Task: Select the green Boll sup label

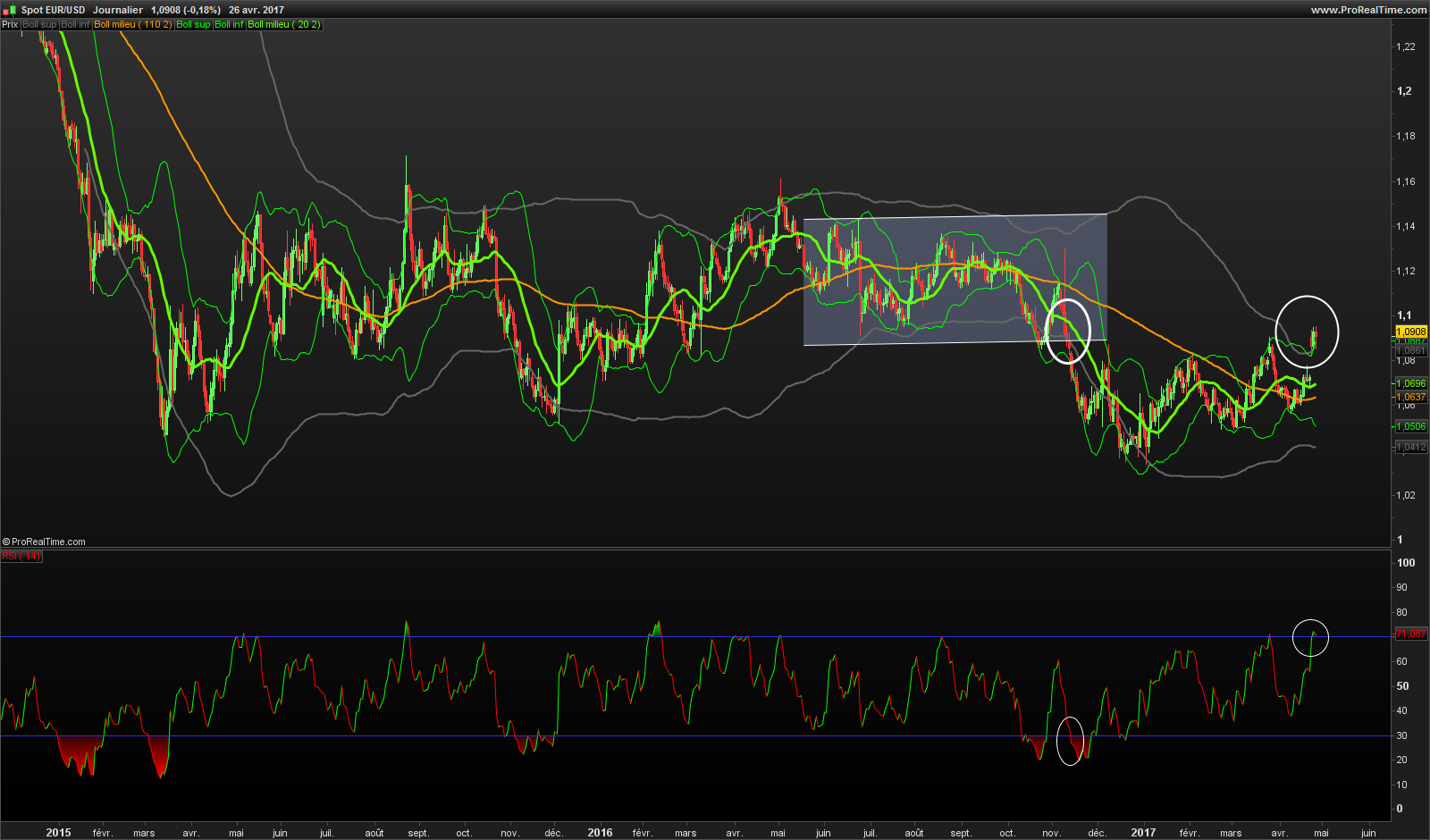Action: tap(193, 24)
